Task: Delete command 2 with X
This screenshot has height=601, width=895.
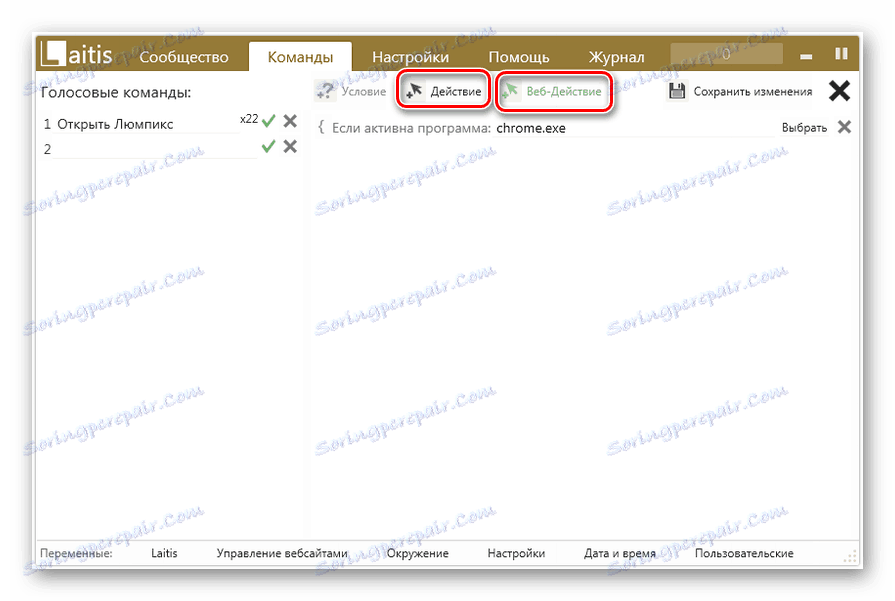Action: (x=290, y=147)
